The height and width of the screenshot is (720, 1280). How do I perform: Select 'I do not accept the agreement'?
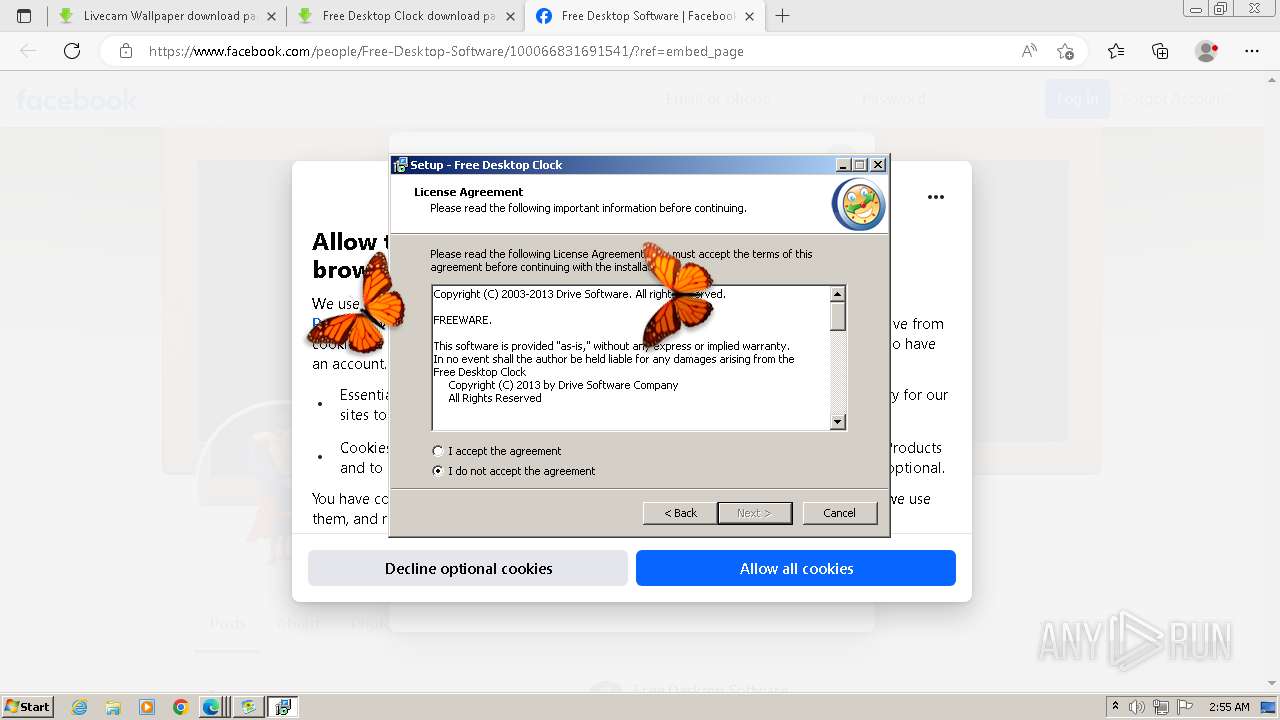(514, 471)
